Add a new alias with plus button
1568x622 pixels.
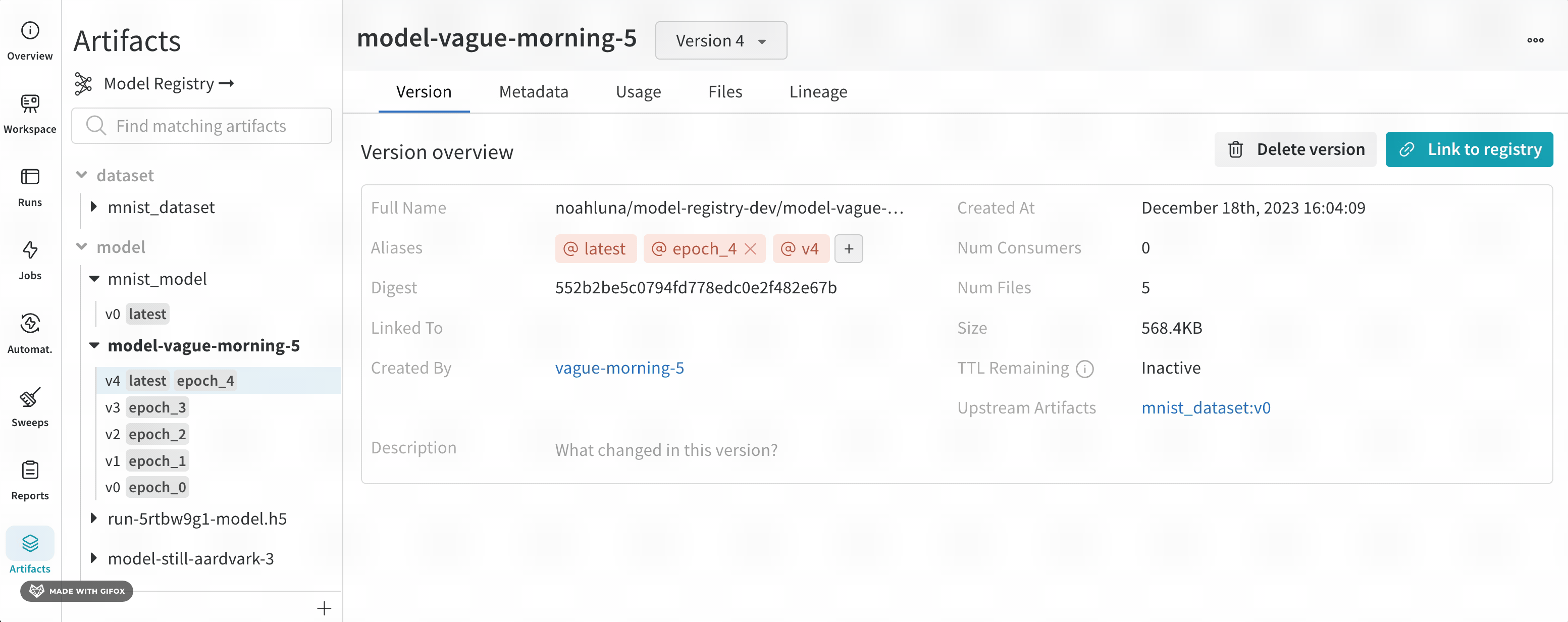pos(849,248)
